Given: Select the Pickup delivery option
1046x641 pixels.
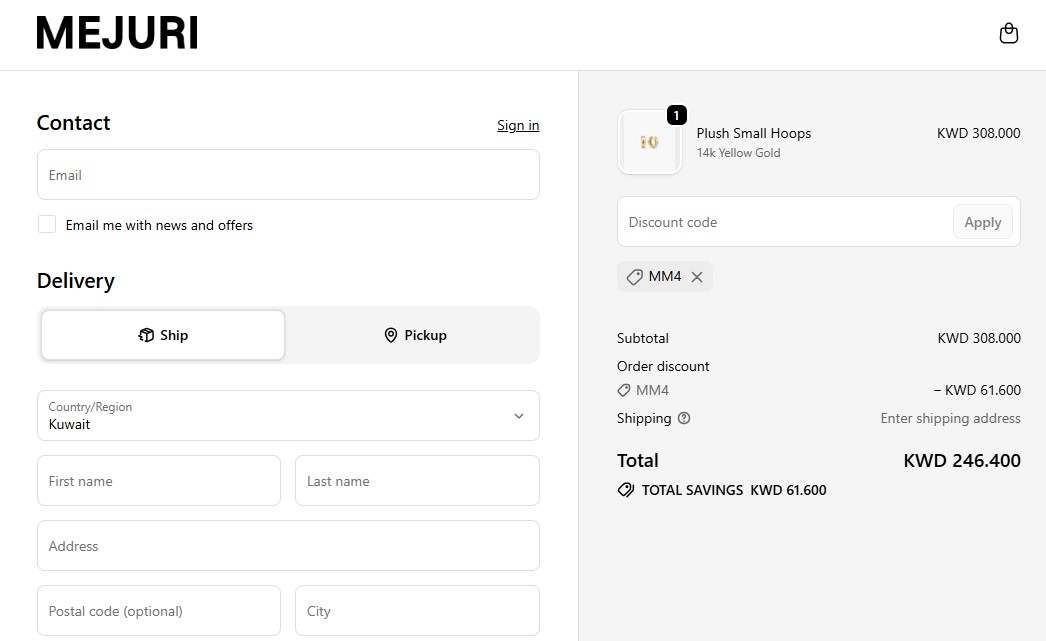Looking at the screenshot, I should point(415,335).
